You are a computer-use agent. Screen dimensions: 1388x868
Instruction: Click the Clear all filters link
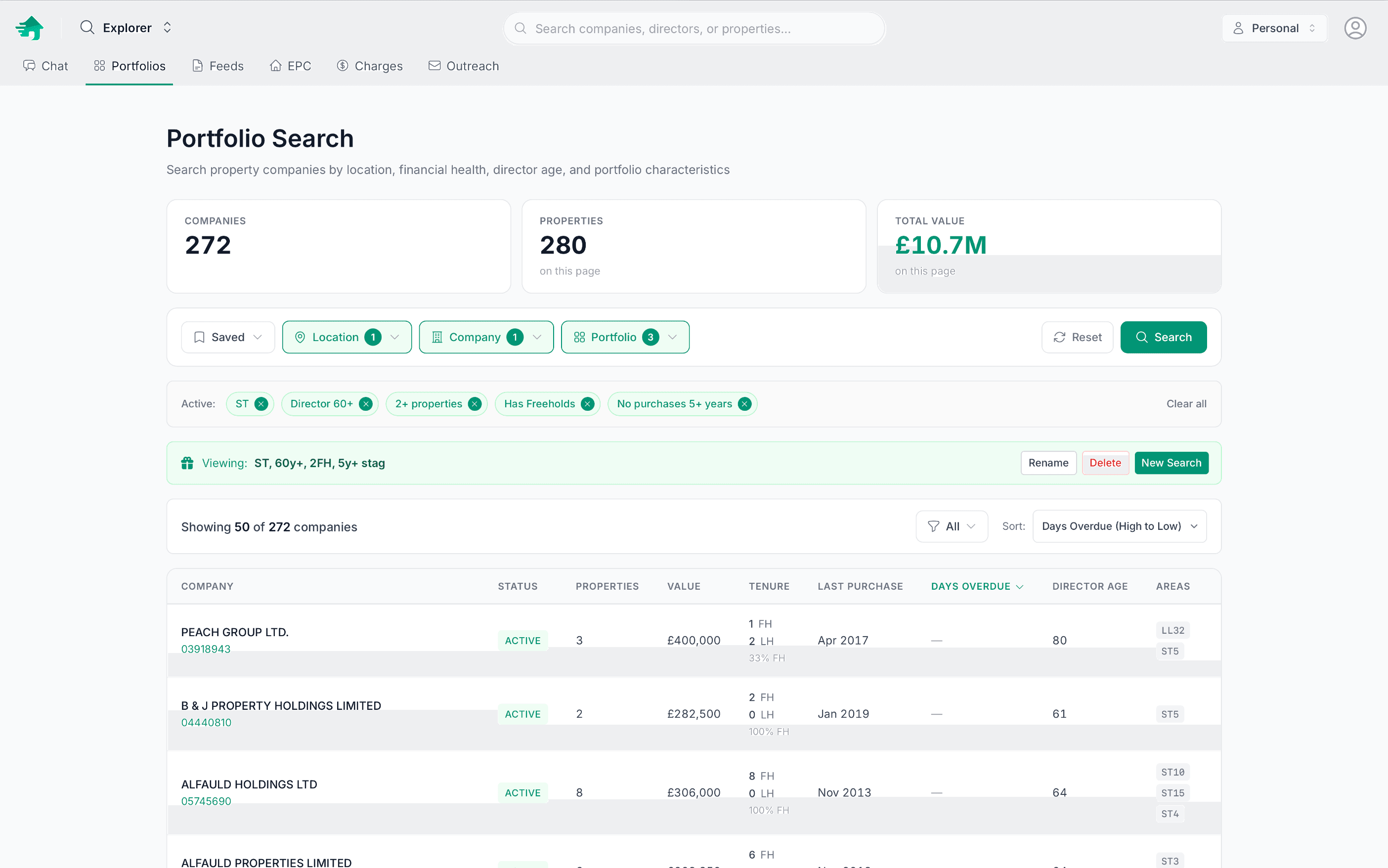pyautogui.click(x=1186, y=403)
